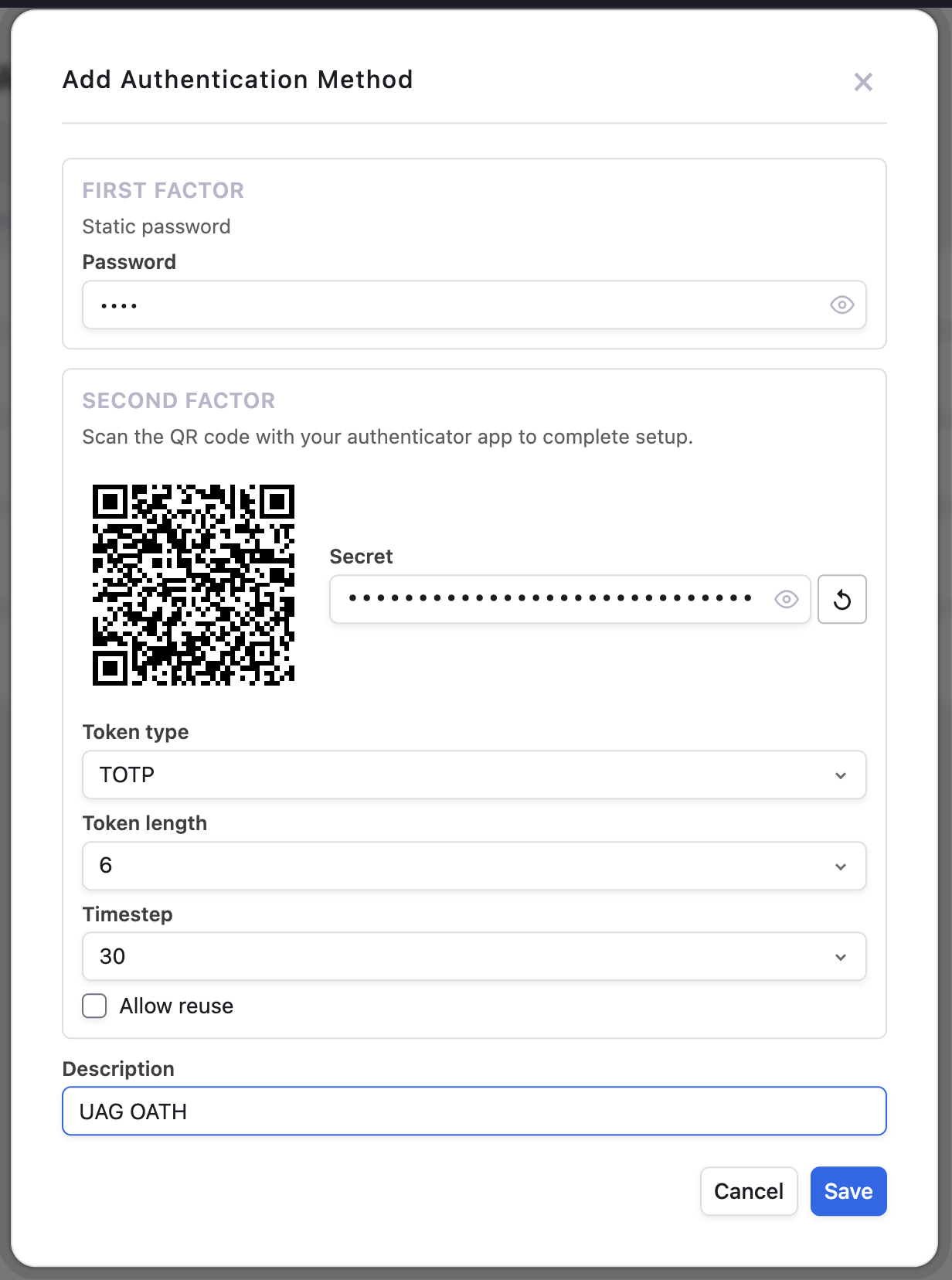This screenshot has height=1280, width=952.
Task: Click into the Secret field
Action: point(569,599)
